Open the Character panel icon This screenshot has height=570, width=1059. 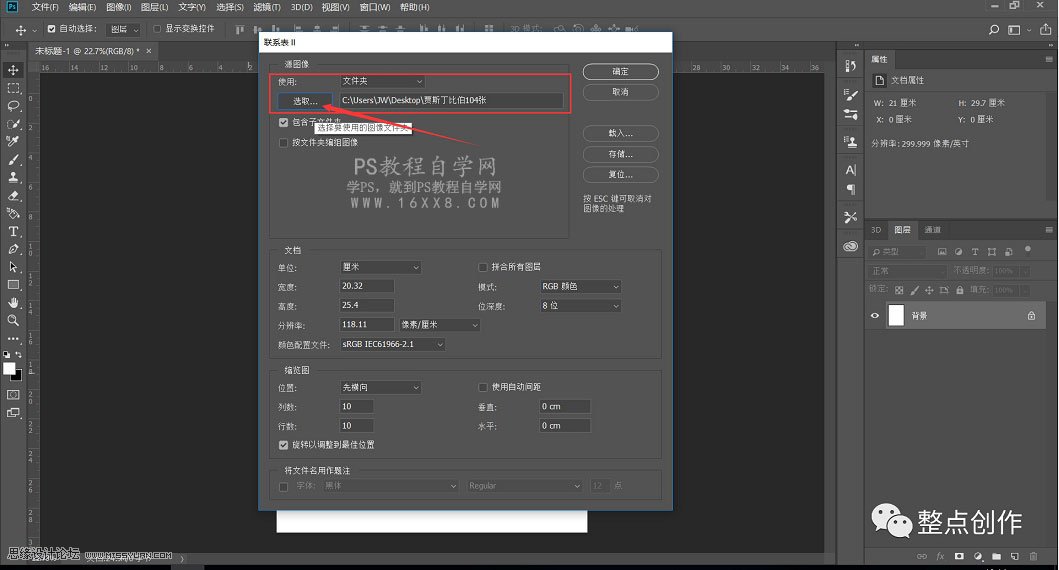[850, 170]
